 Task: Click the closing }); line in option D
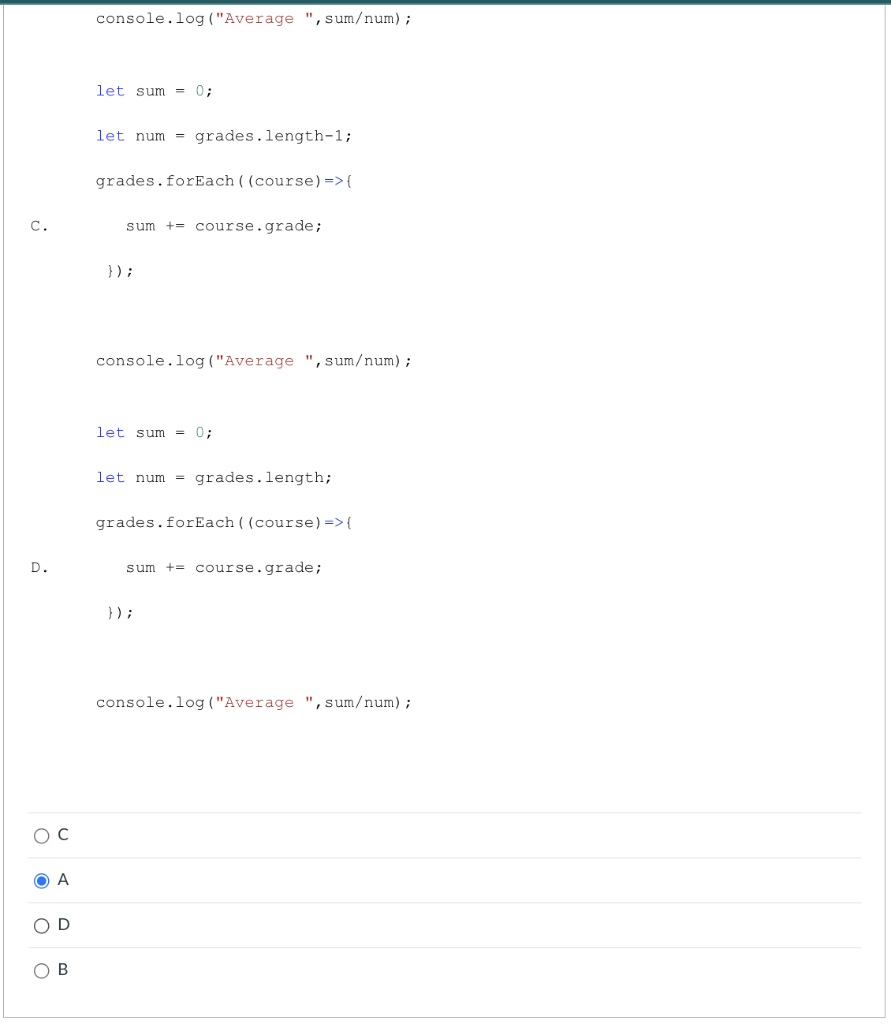pos(119,612)
